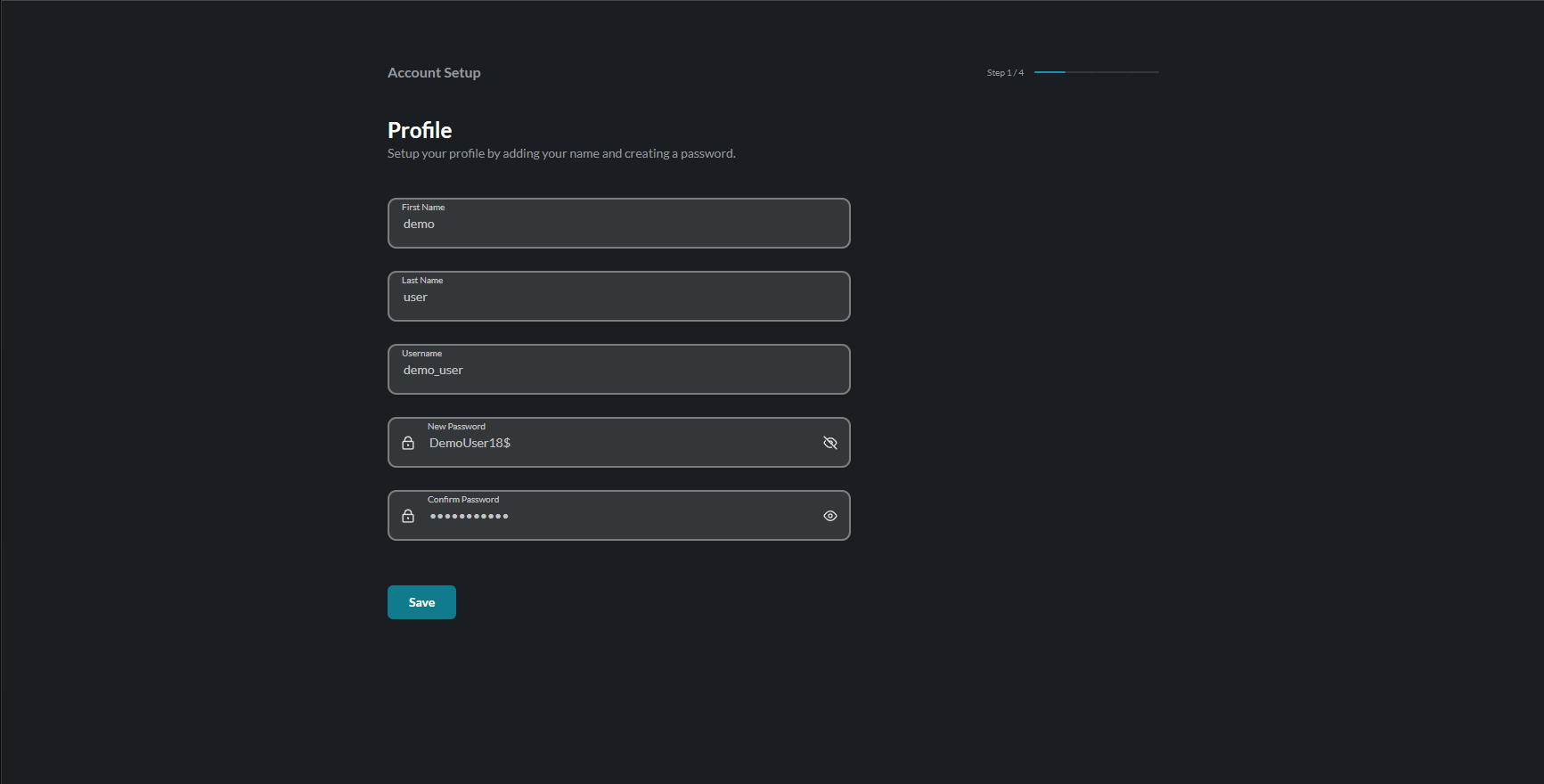1544x784 pixels.
Task: Click the step progress bar
Action: [x=1097, y=72]
